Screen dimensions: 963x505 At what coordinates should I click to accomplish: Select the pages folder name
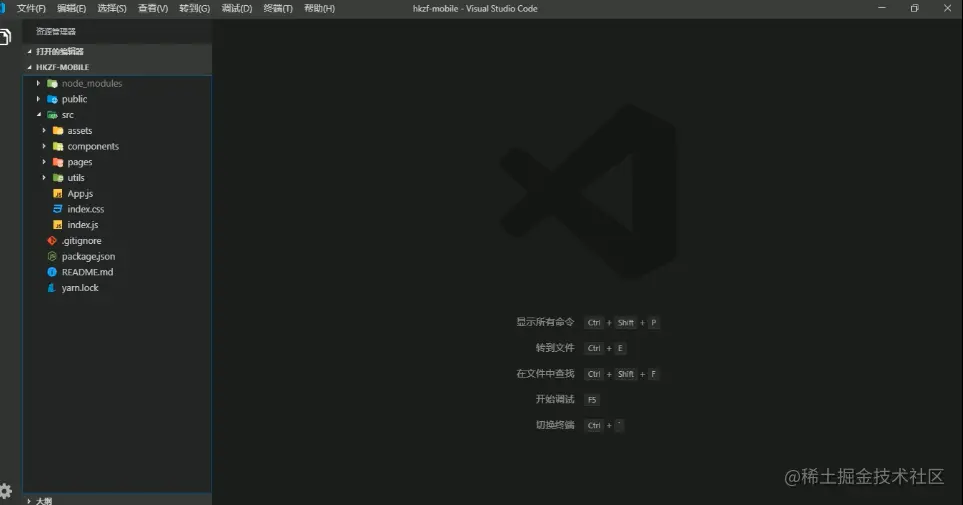(x=80, y=162)
